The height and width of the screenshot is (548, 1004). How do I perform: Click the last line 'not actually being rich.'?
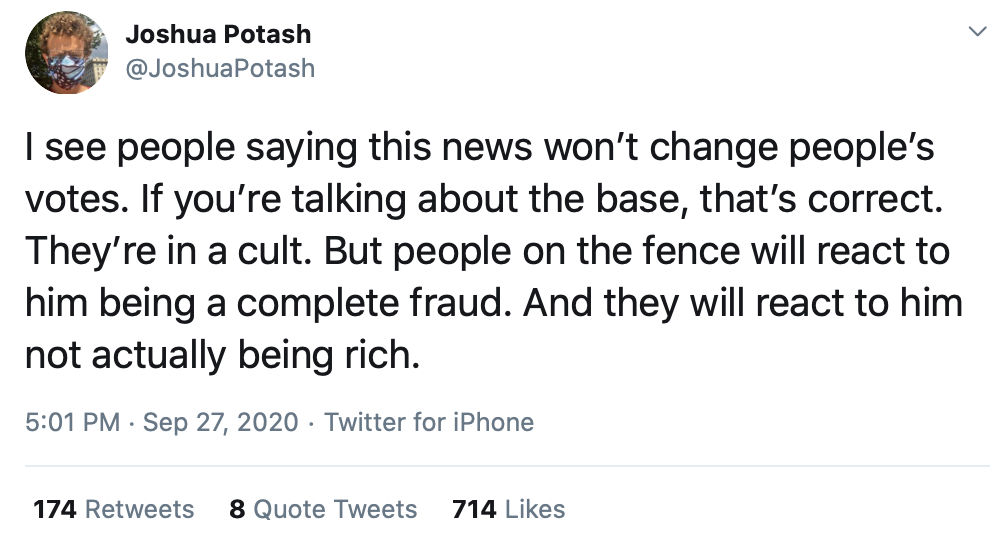[x=220, y=354]
